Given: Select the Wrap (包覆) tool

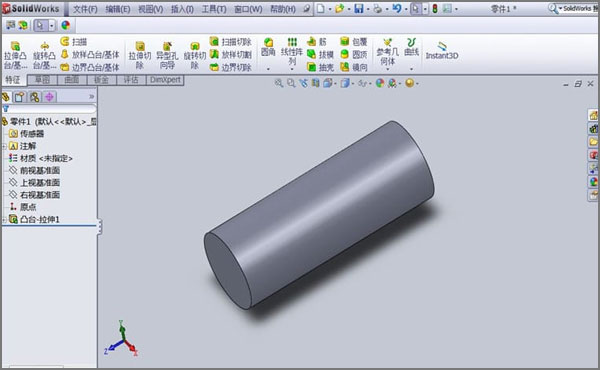Looking at the screenshot, I should pyautogui.click(x=354, y=41).
